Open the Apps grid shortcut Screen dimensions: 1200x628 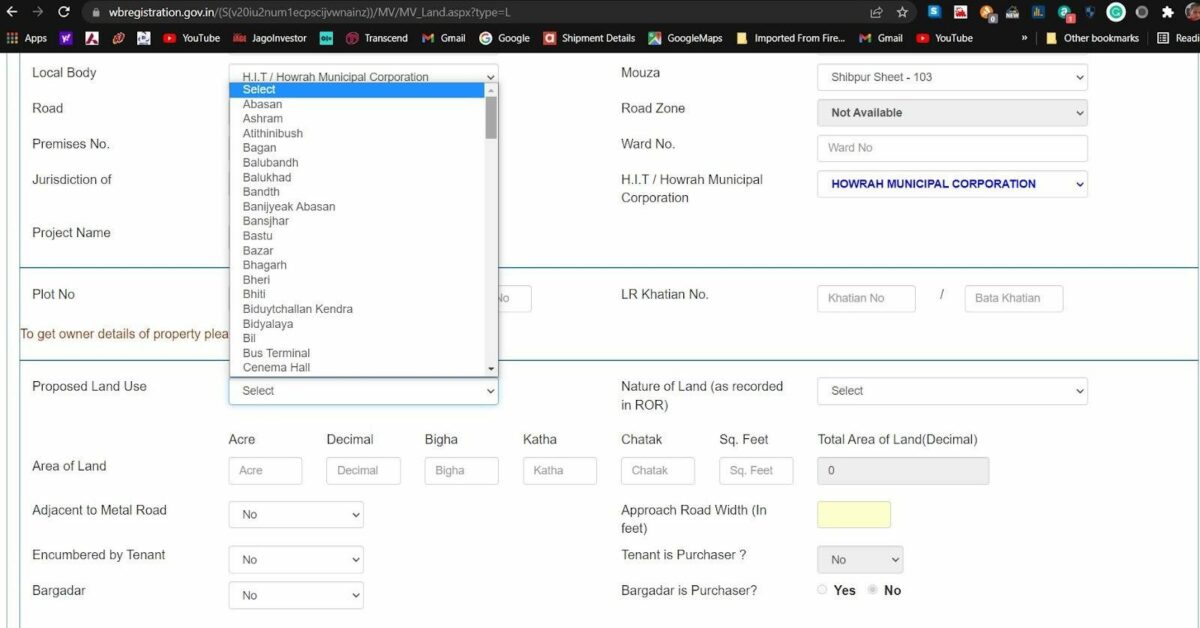tap(27, 38)
